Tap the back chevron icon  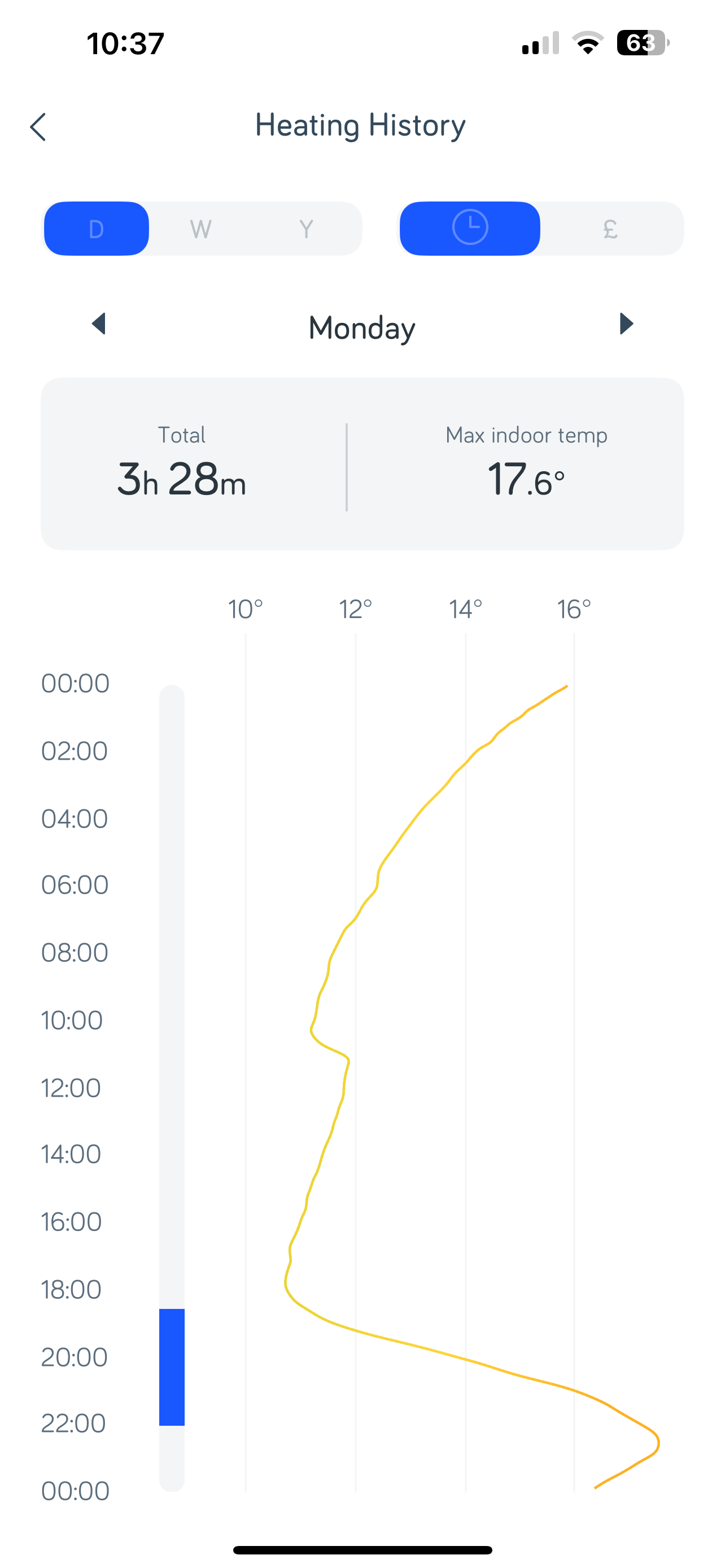click(x=38, y=126)
